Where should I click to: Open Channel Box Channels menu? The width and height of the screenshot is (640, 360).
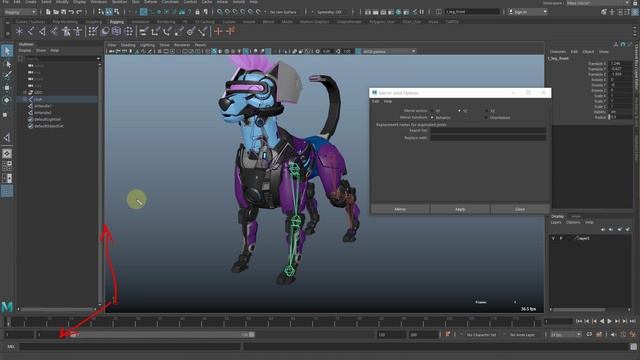558,52
